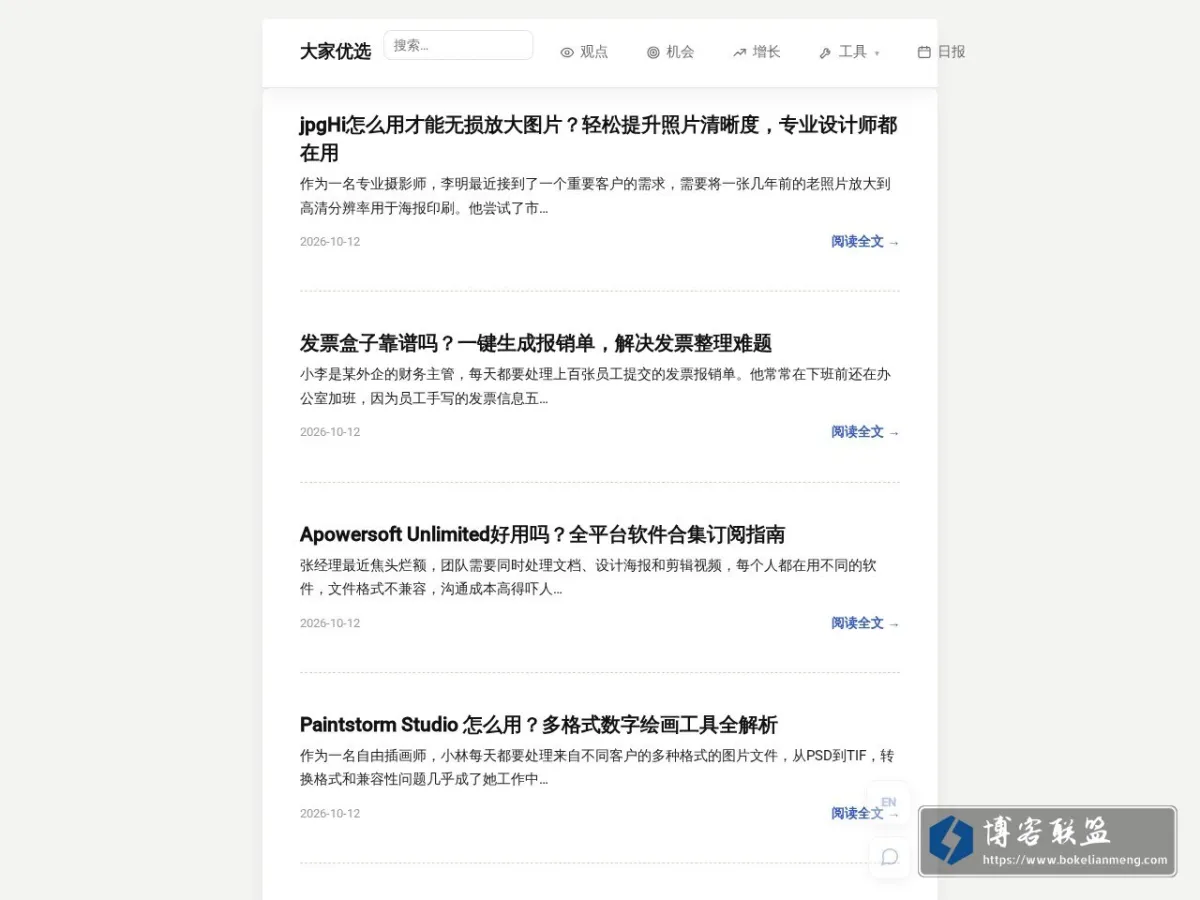Click the 2026-10-12 date under Paintstorm article
This screenshot has height=900, width=1200.
(x=330, y=814)
